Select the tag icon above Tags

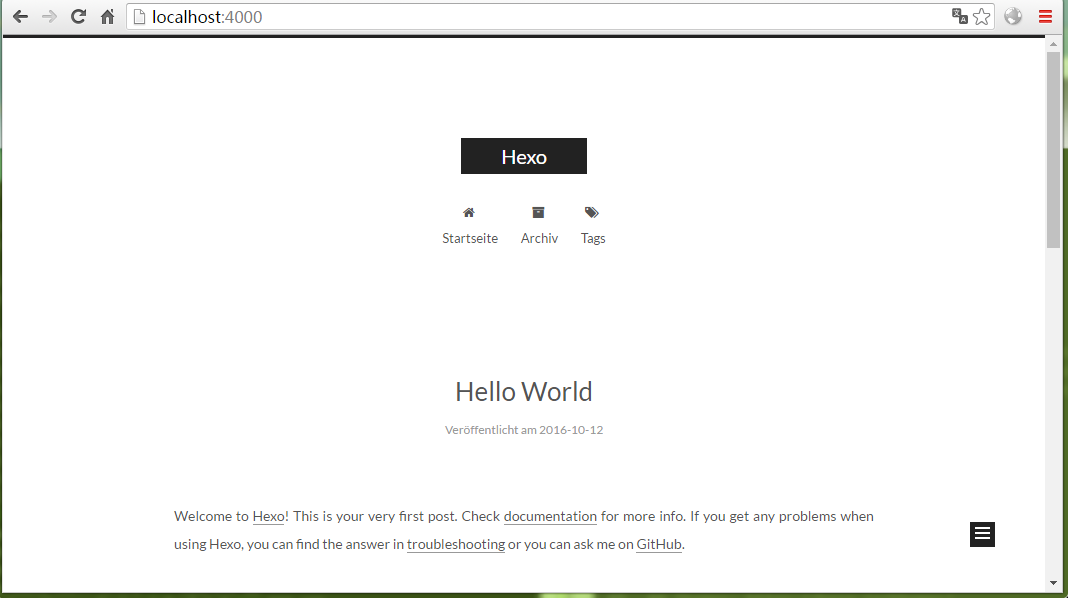[x=591, y=211]
